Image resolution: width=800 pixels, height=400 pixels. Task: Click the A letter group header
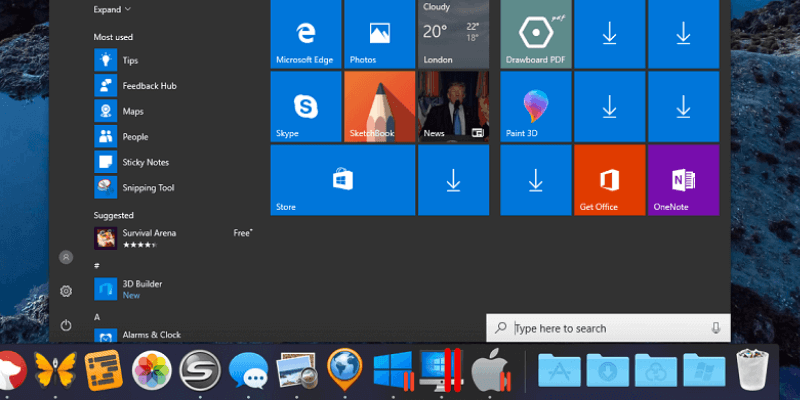point(96,317)
